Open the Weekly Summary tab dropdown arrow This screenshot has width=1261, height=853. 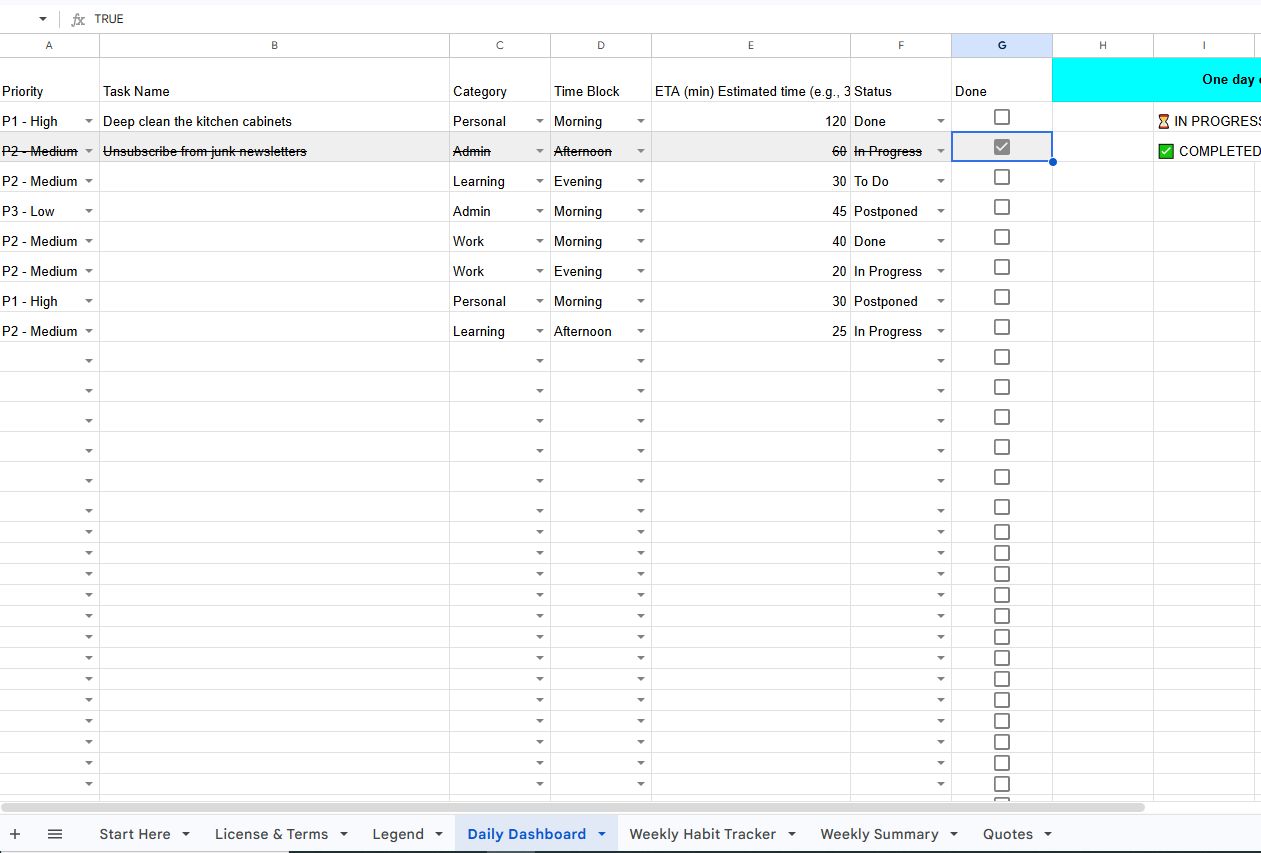click(x=954, y=833)
